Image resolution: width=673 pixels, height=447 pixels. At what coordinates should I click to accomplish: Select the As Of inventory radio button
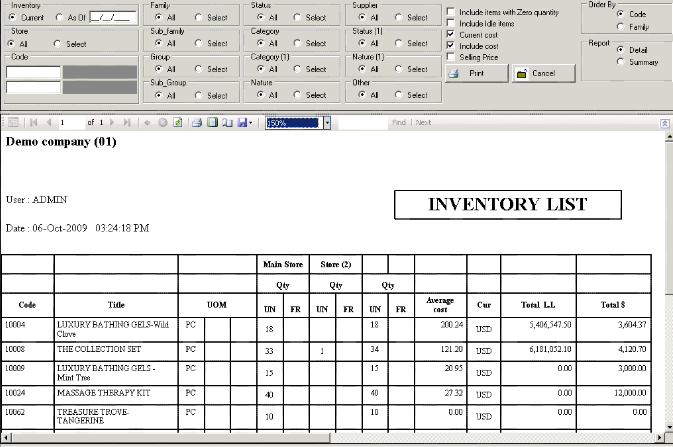coord(61,18)
